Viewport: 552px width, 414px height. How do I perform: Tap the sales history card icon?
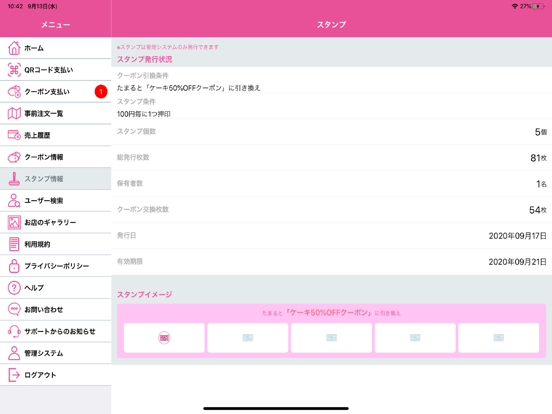[14, 135]
